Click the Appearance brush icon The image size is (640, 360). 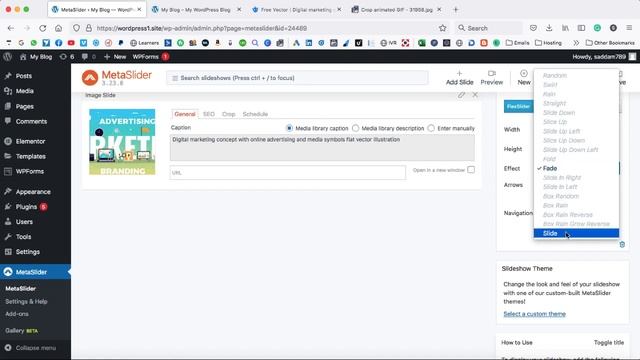tap(8, 191)
